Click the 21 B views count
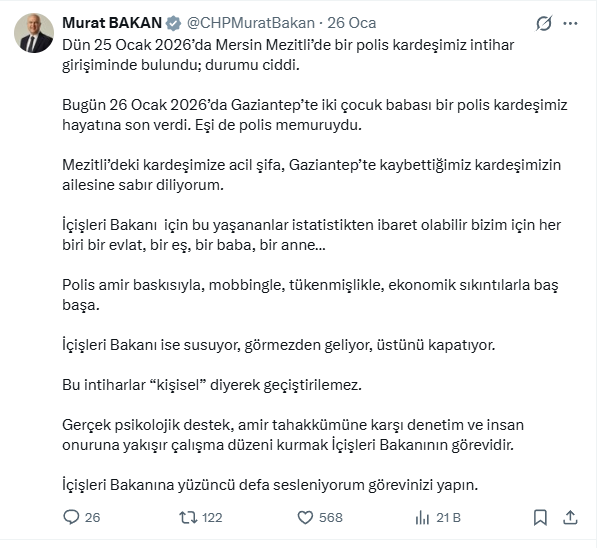600x548 pixels. pyautogui.click(x=449, y=517)
